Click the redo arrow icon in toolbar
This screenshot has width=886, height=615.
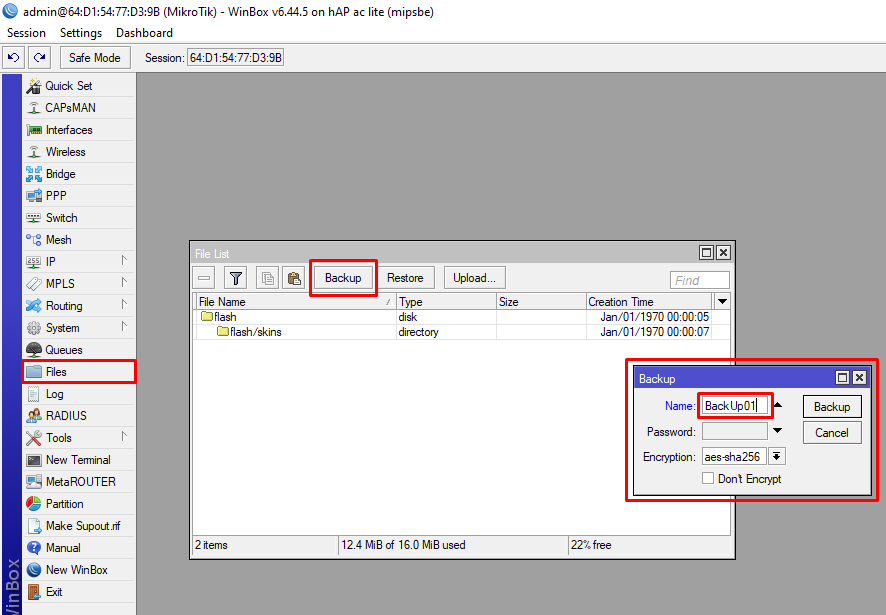[x=39, y=57]
